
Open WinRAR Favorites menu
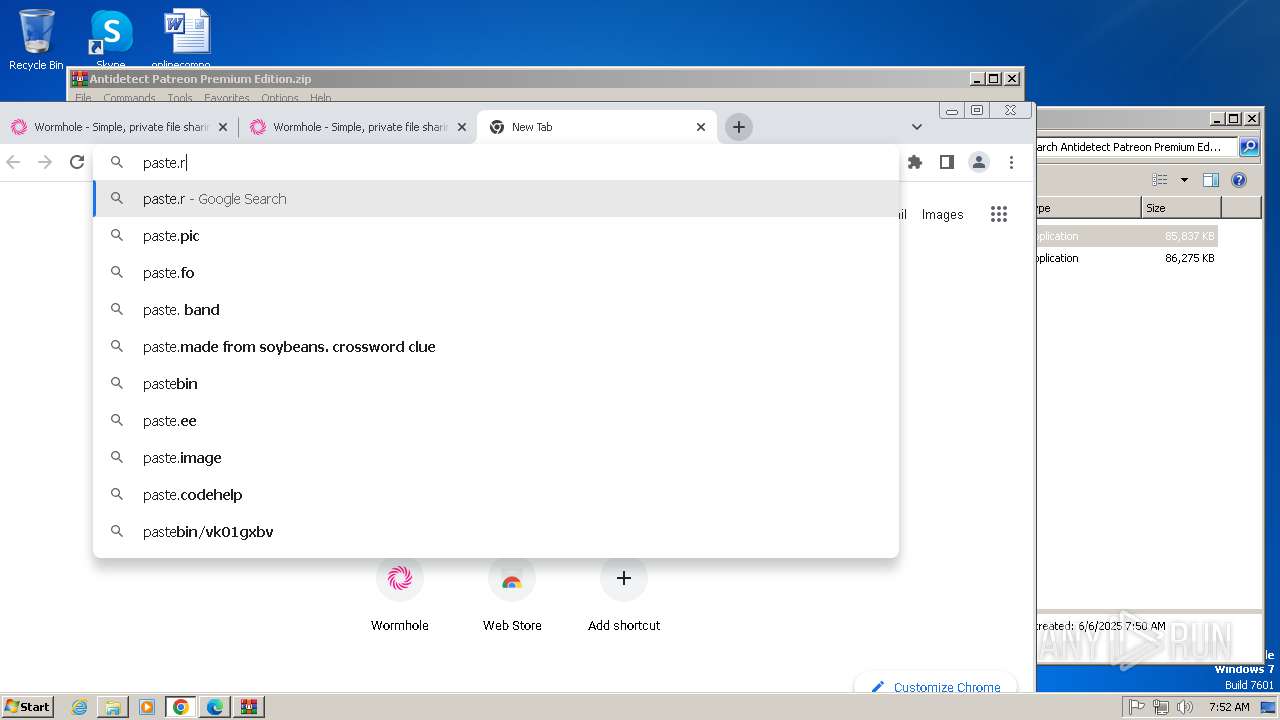point(227,98)
